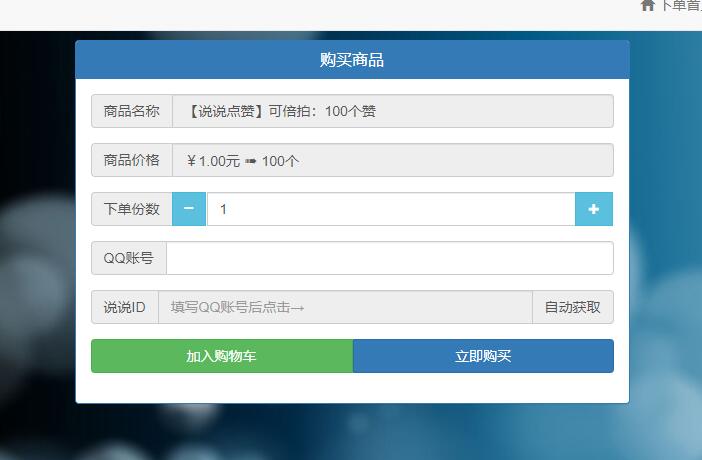Click the 购买商品 panel header
The width and height of the screenshot is (702, 460).
352,60
